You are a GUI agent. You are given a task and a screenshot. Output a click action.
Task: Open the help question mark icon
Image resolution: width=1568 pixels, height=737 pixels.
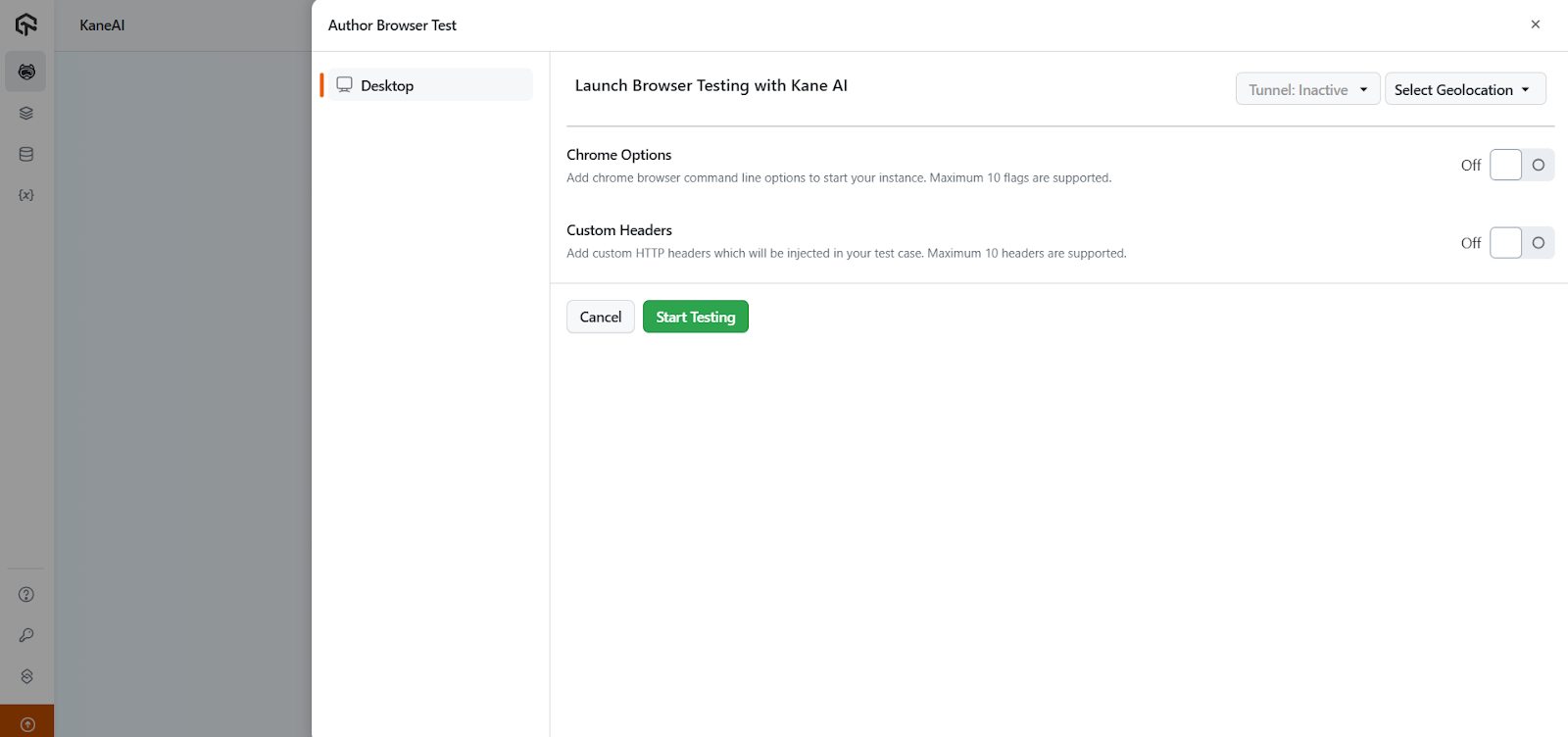26,594
